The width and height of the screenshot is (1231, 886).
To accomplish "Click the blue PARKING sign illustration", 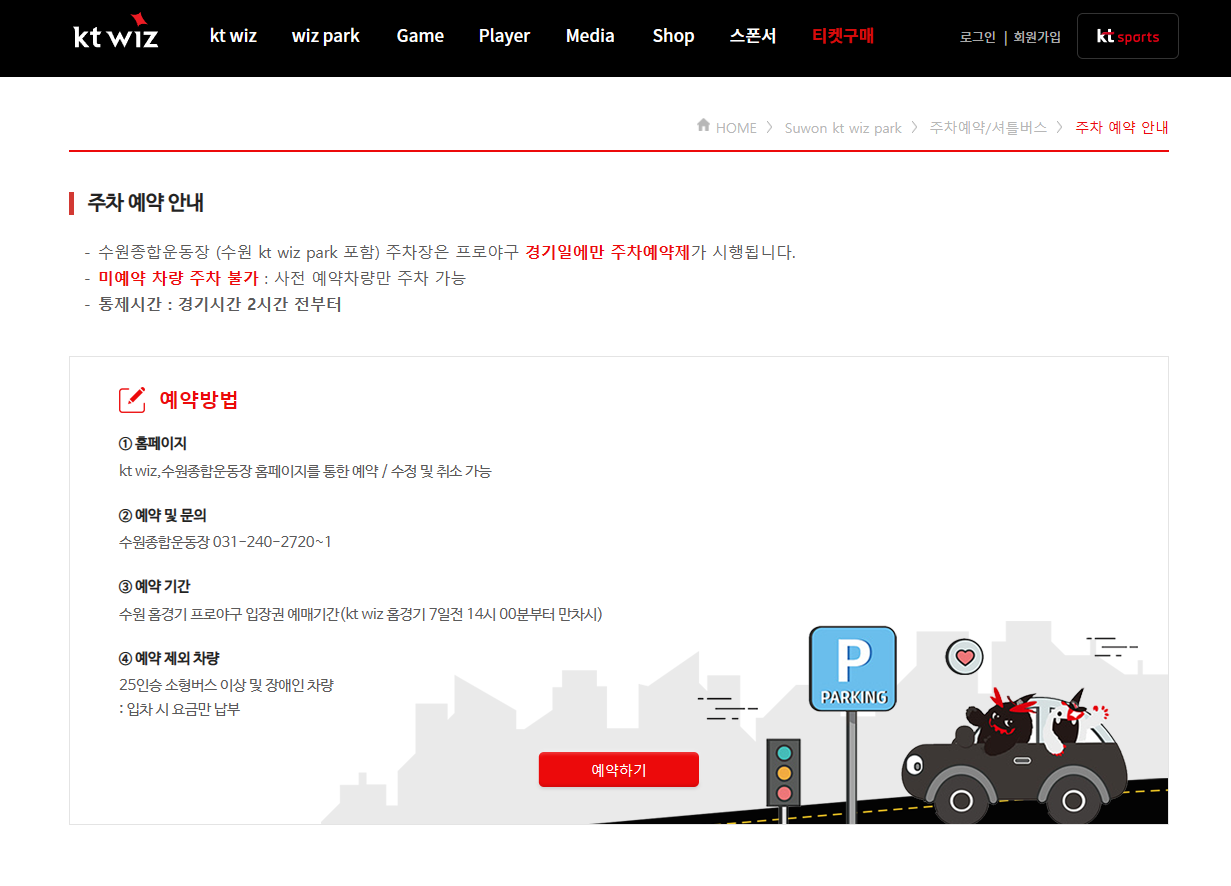I will coord(853,669).
